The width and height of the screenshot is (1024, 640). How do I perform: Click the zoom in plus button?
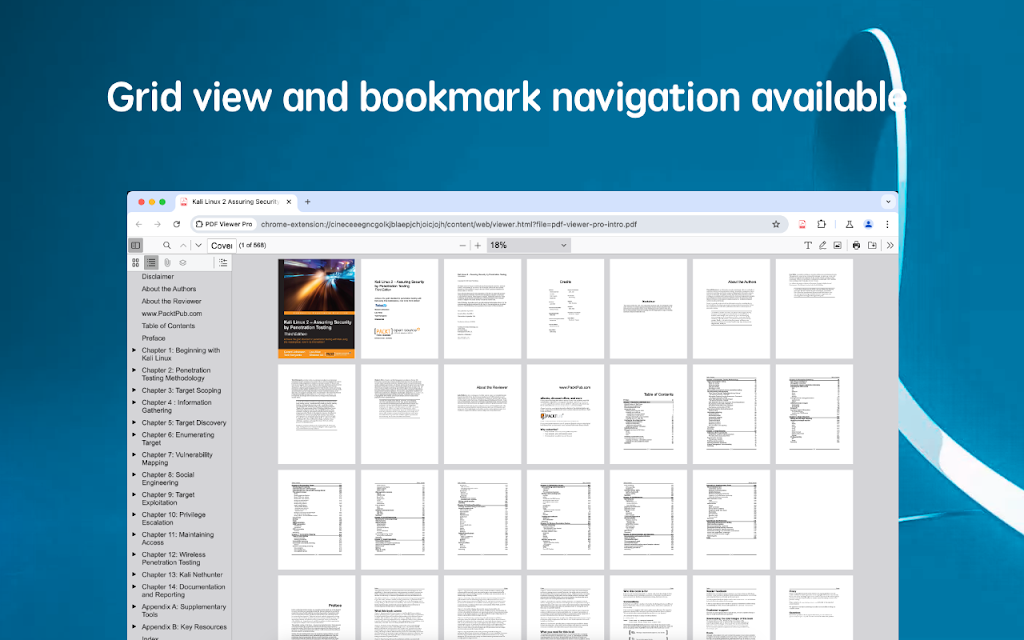pos(478,245)
